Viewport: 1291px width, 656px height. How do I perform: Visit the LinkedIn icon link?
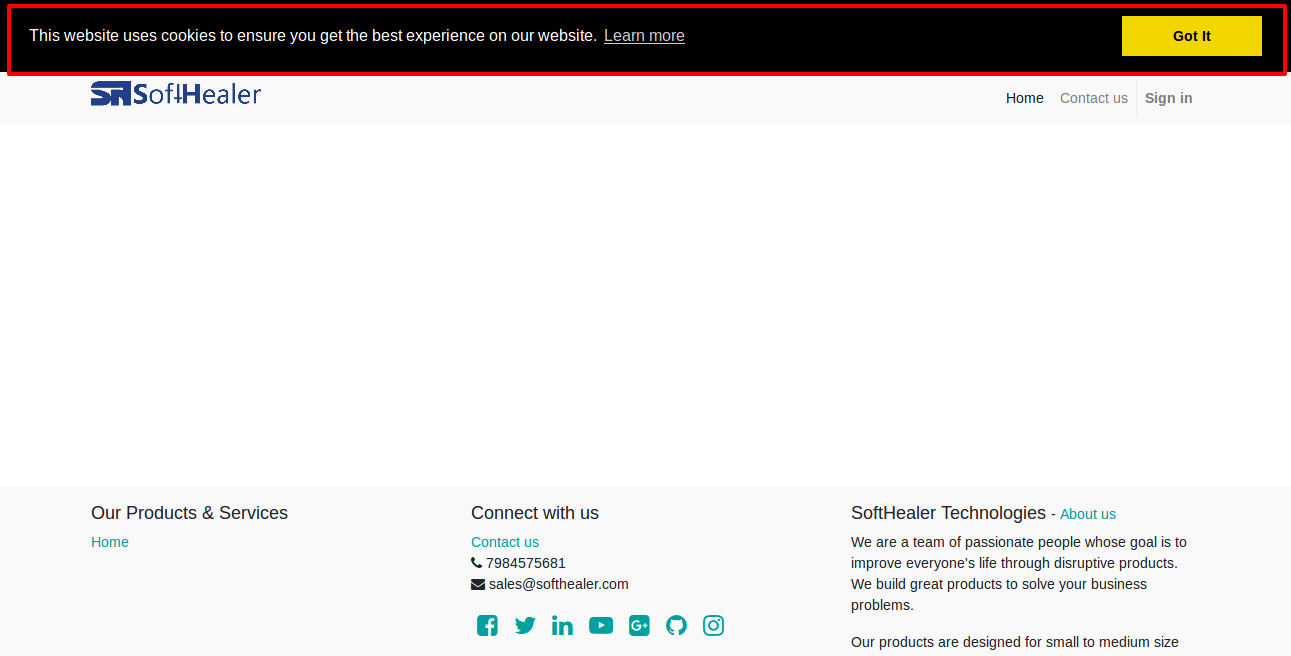(562, 626)
